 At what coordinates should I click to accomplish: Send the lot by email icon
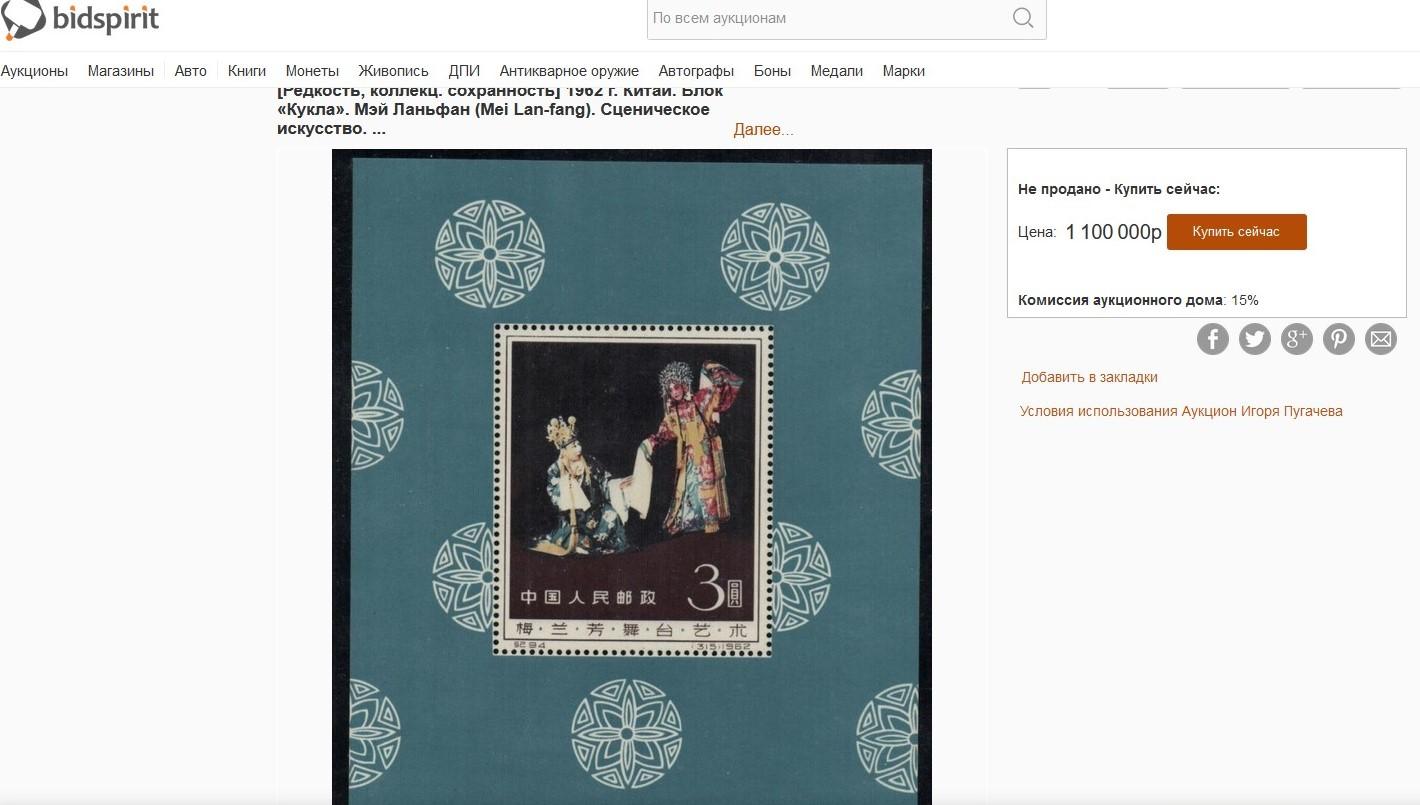(x=1381, y=339)
